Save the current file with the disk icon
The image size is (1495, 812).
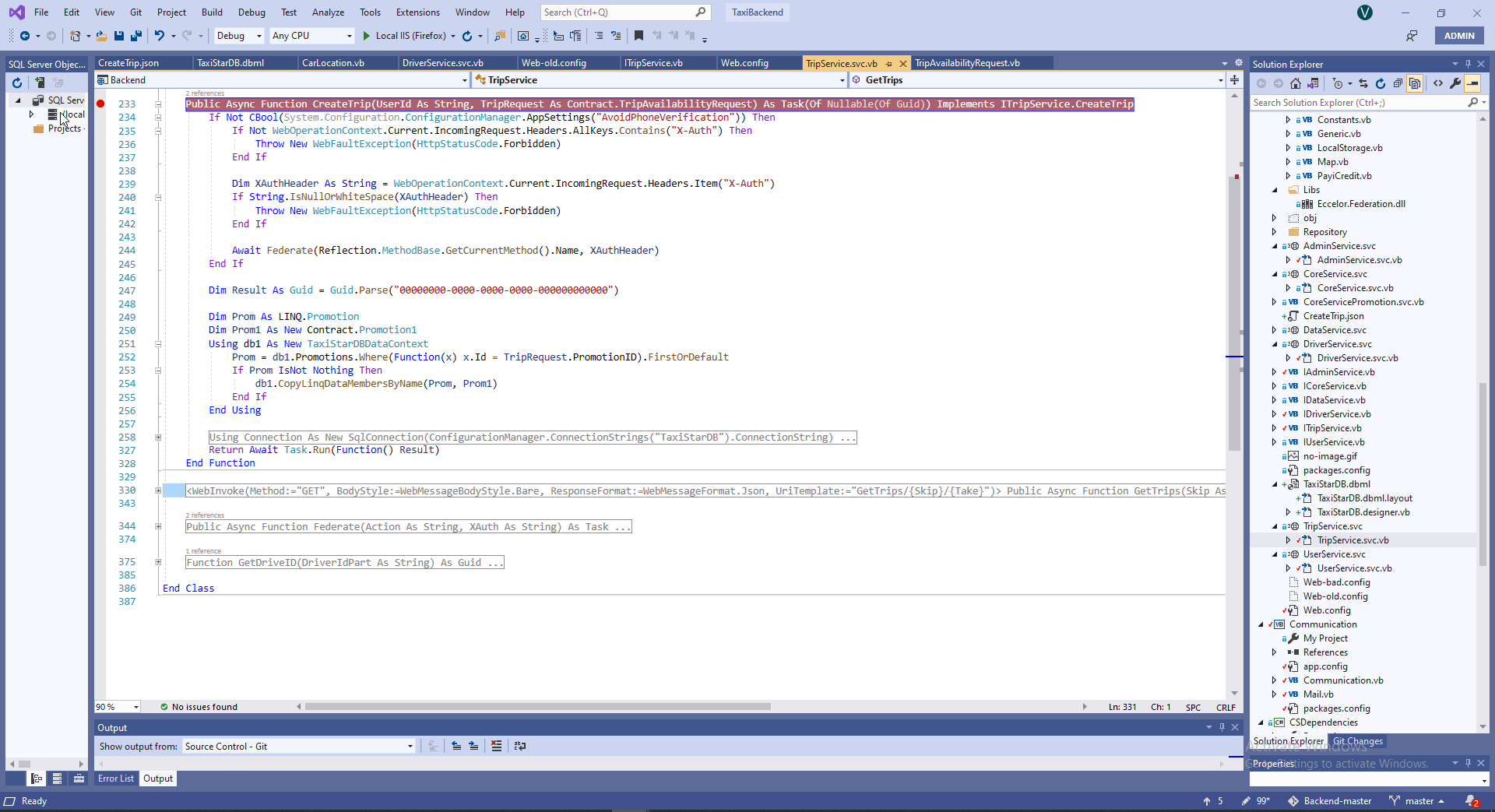click(119, 36)
